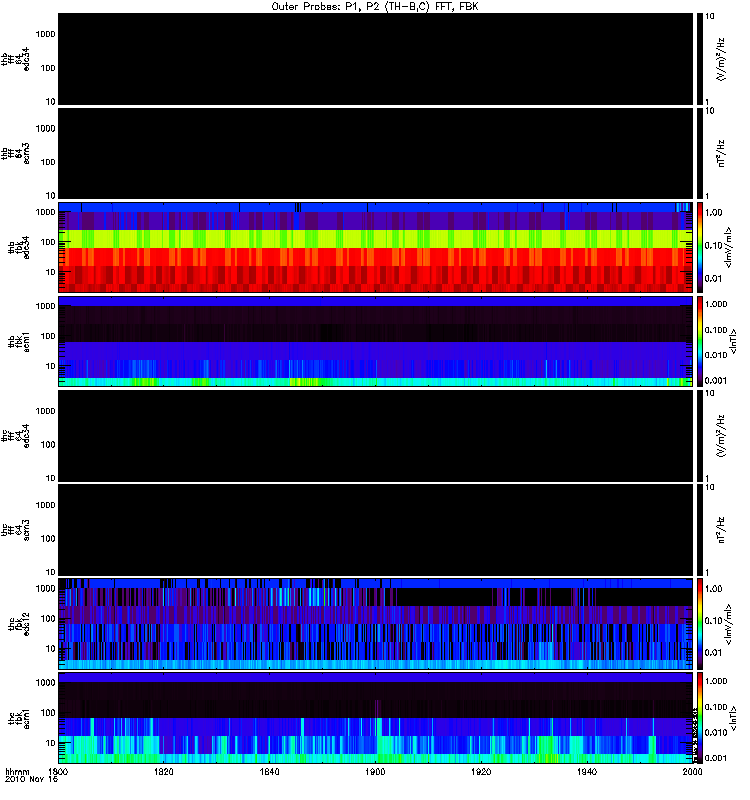
Task: Click the colorbar beside thc fbk scm1 panel
Action: (700, 718)
